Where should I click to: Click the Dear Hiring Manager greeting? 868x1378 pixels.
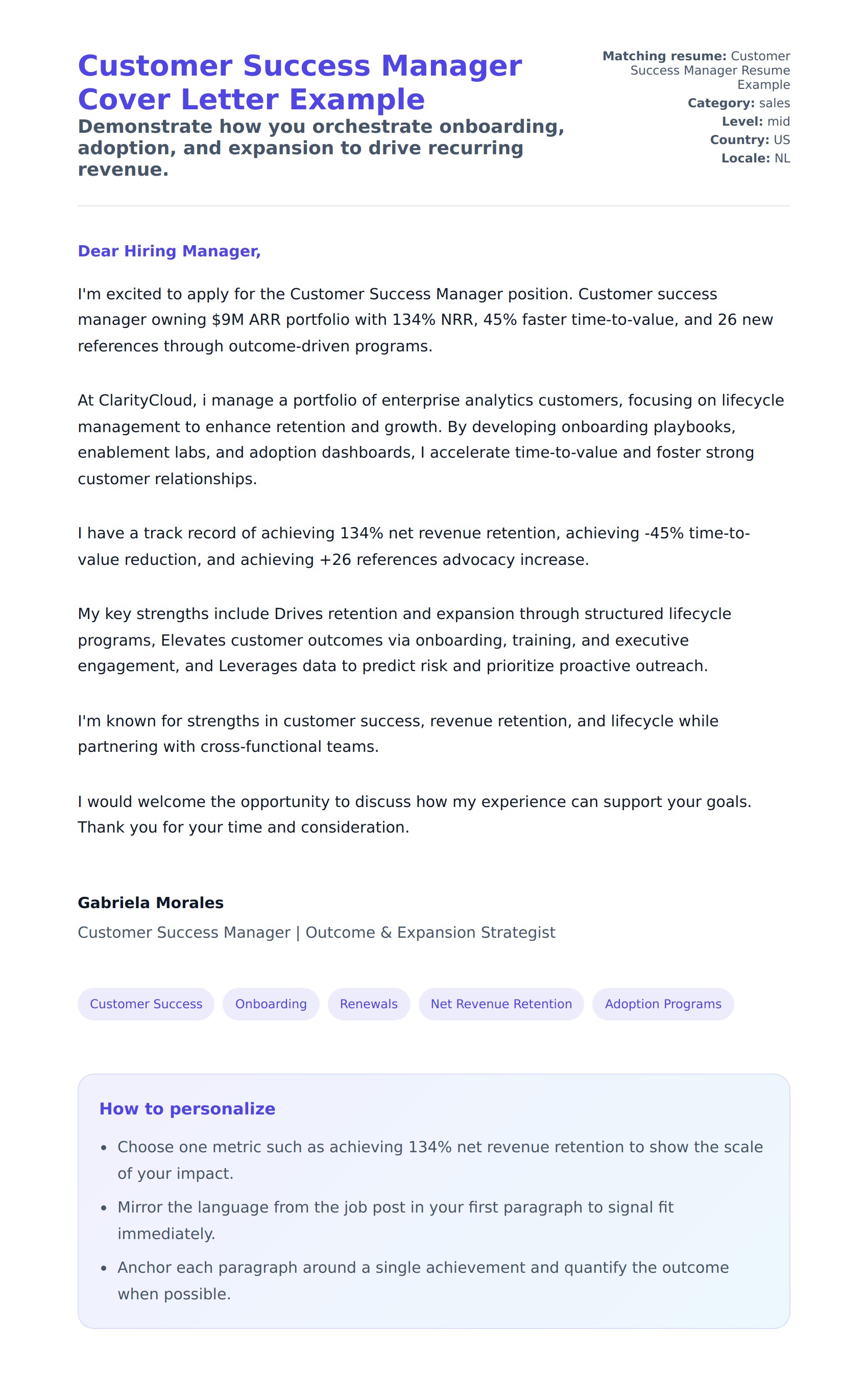(x=170, y=251)
